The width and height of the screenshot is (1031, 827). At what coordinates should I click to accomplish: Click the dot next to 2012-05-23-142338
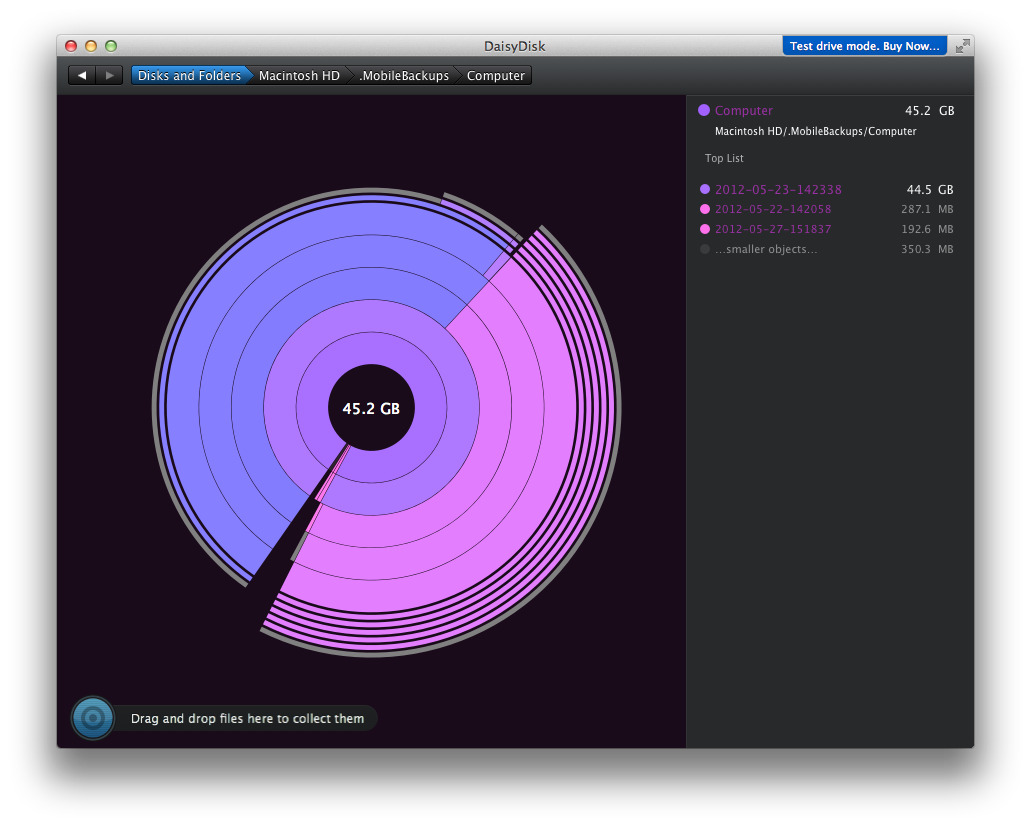[x=705, y=190]
